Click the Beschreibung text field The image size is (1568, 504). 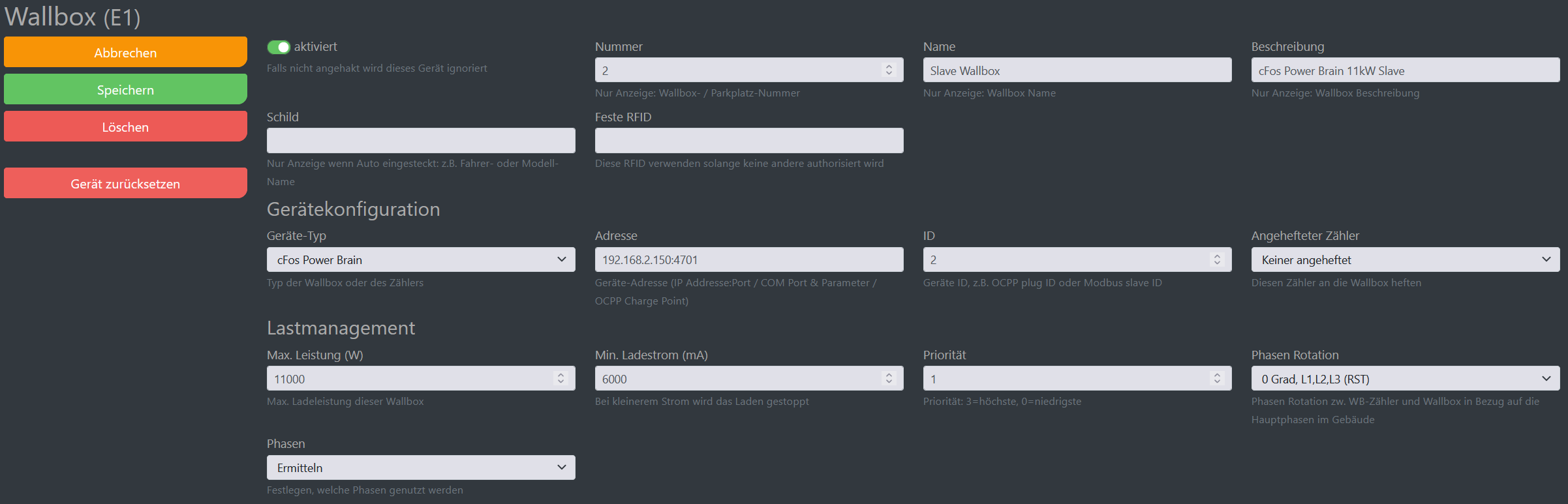pyautogui.click(x=1405, y=70)
